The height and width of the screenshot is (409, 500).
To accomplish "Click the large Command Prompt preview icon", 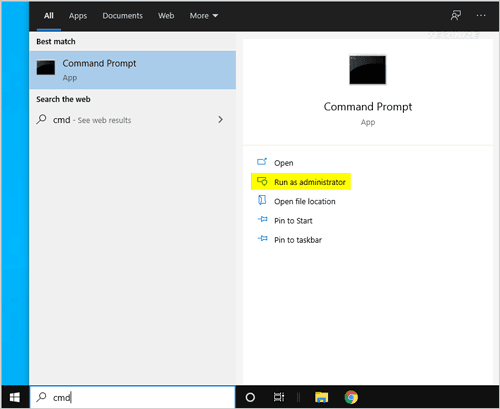I will click(368, 70).
